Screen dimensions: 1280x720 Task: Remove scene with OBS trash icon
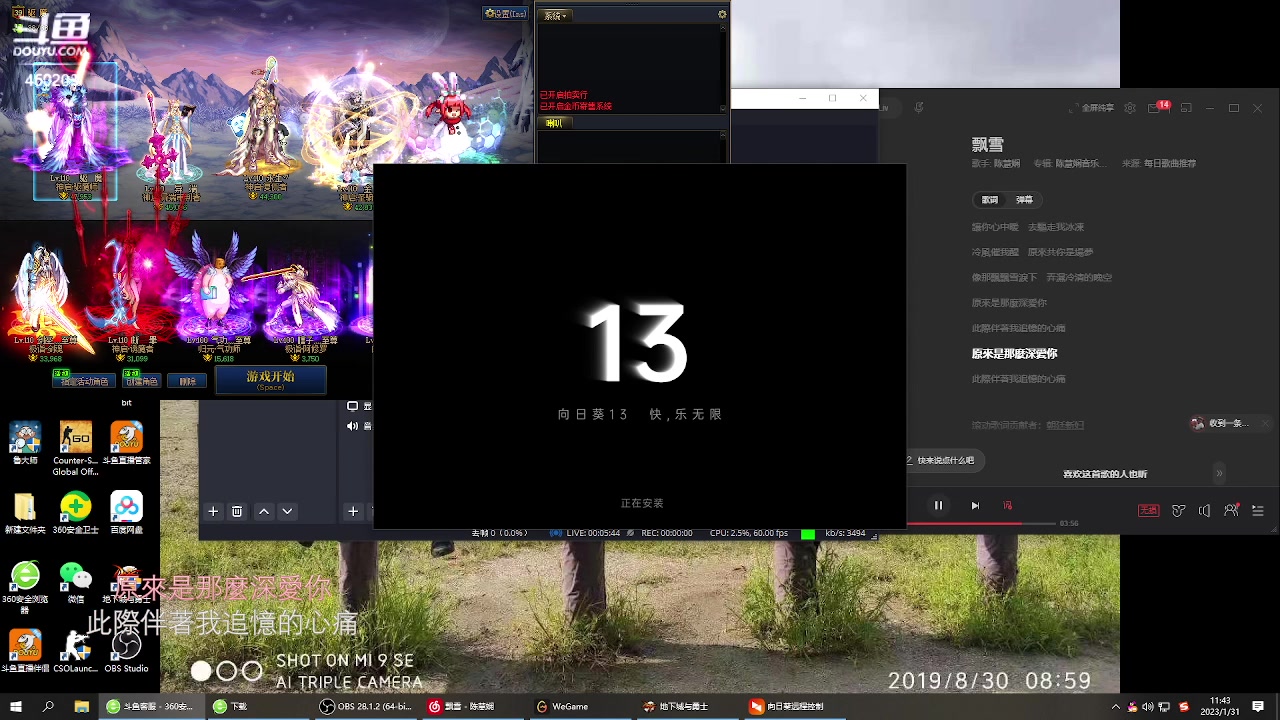237,511
